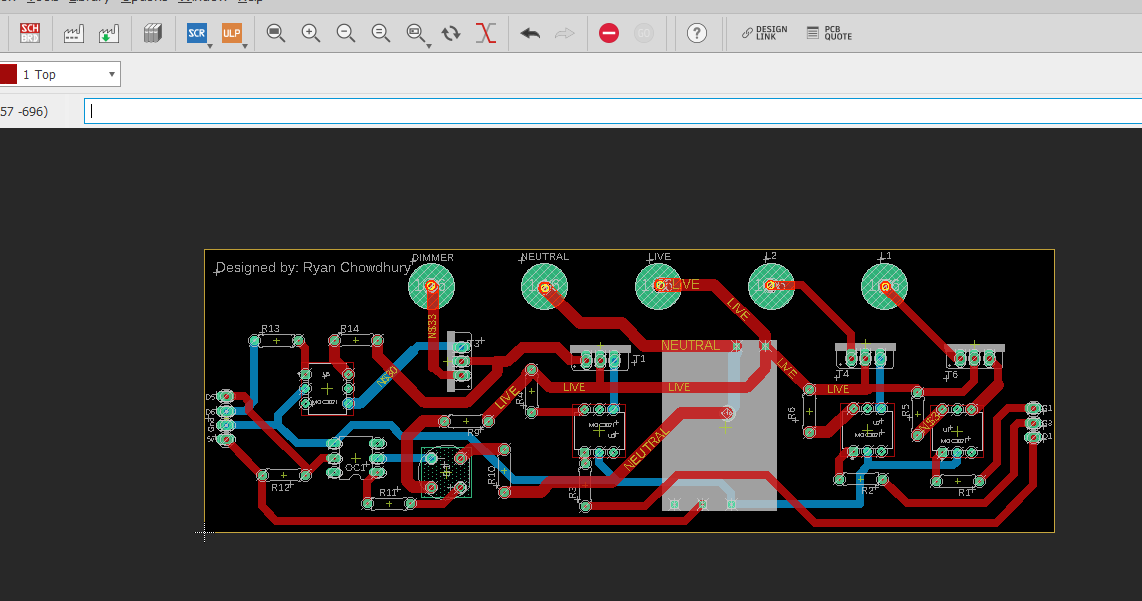Click the T4 triac label
The width and height of the screenshot is (1142, 601).
pyautogui.click(x=843, y=374)
